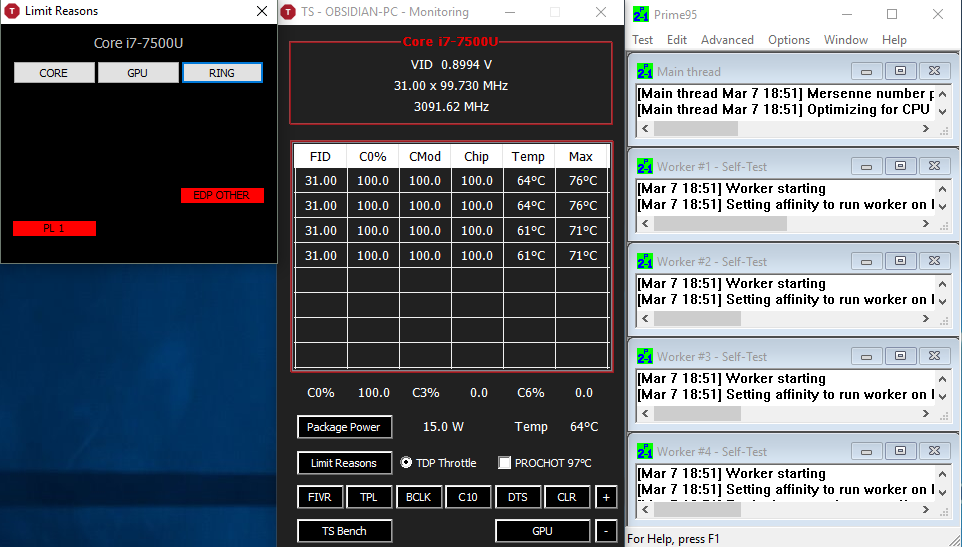The height and width of the screenshot is (547, 962).
Task: Click the Prime95 application icon in title bar
Action: [641, 14]
